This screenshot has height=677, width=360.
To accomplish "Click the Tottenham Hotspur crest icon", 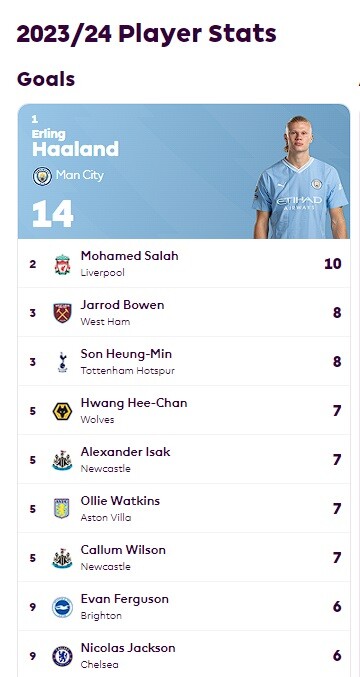I will 63,362.
